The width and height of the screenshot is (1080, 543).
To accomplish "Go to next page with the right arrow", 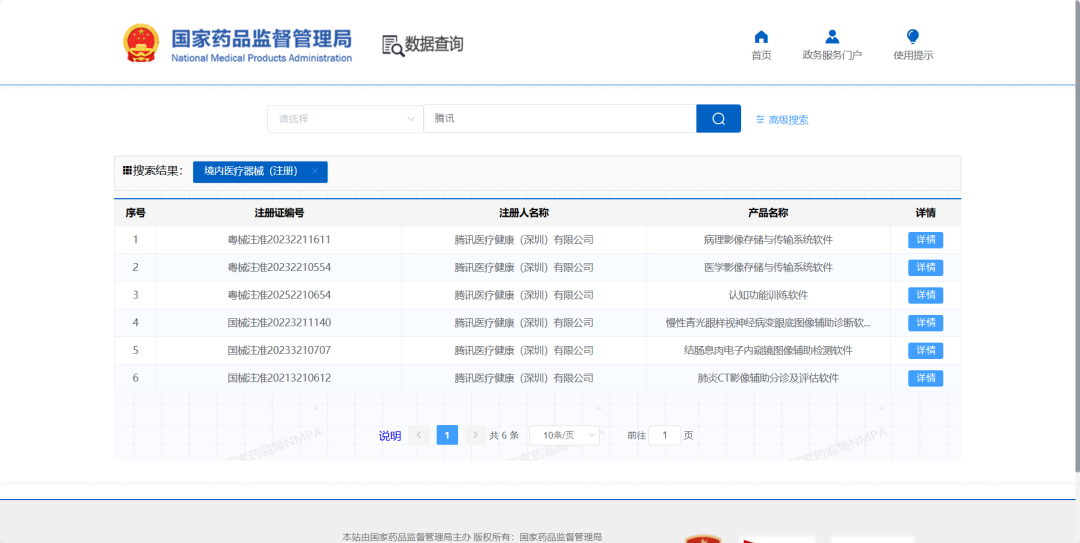I will (475, 436).
